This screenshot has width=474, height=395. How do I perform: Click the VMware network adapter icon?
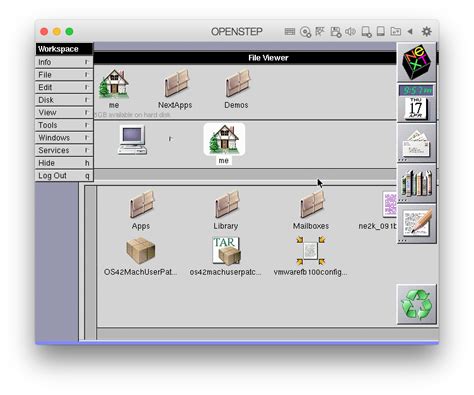320,32
